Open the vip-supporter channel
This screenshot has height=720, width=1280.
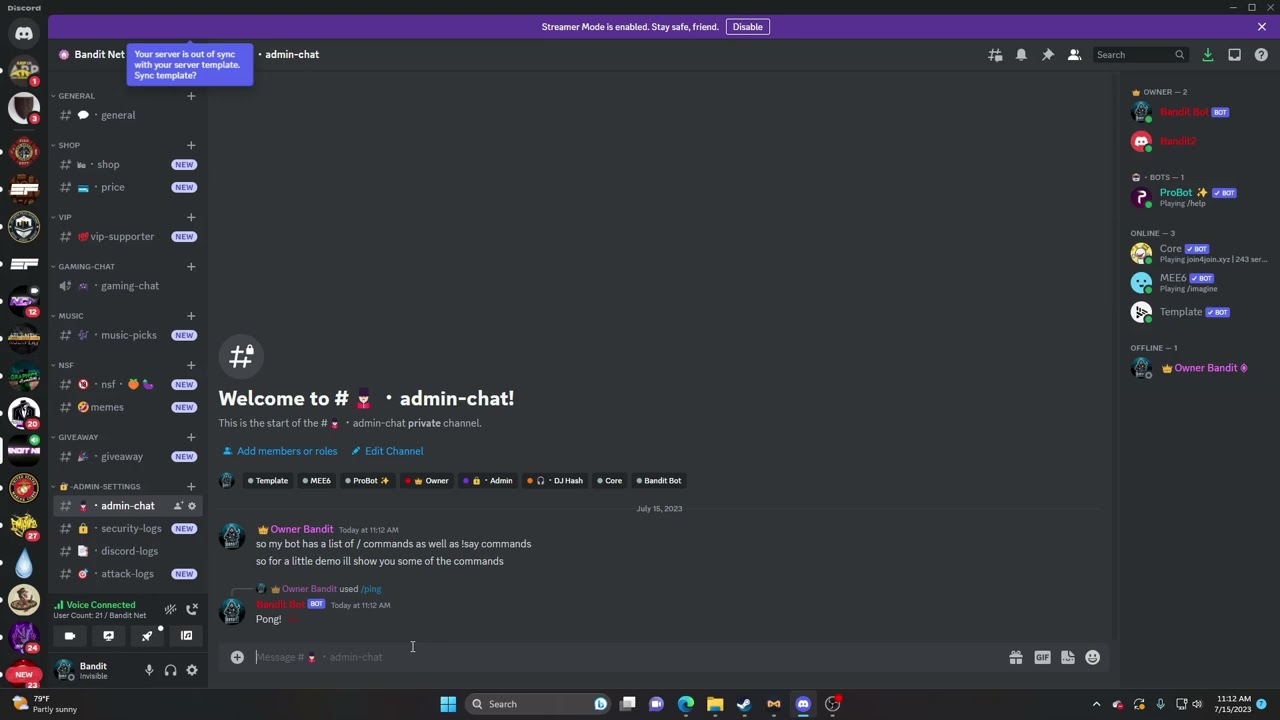coord(128,237)
